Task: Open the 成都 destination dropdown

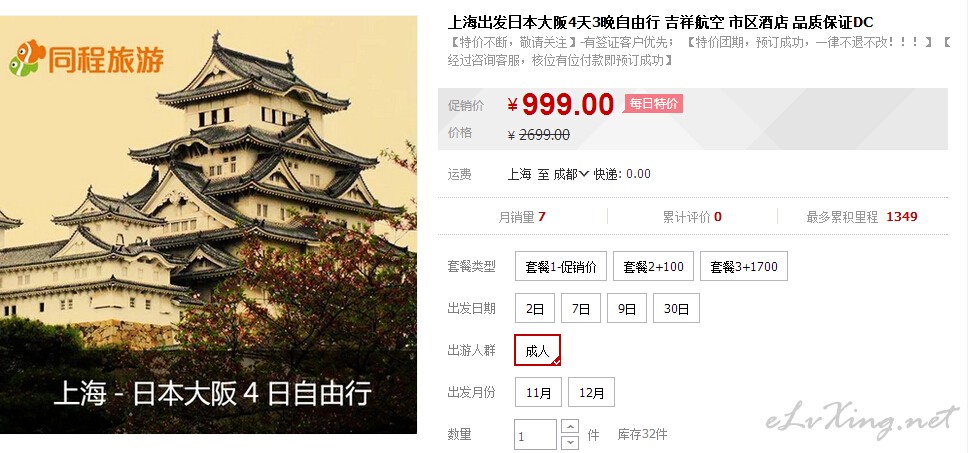Action: tap(571, 175)
